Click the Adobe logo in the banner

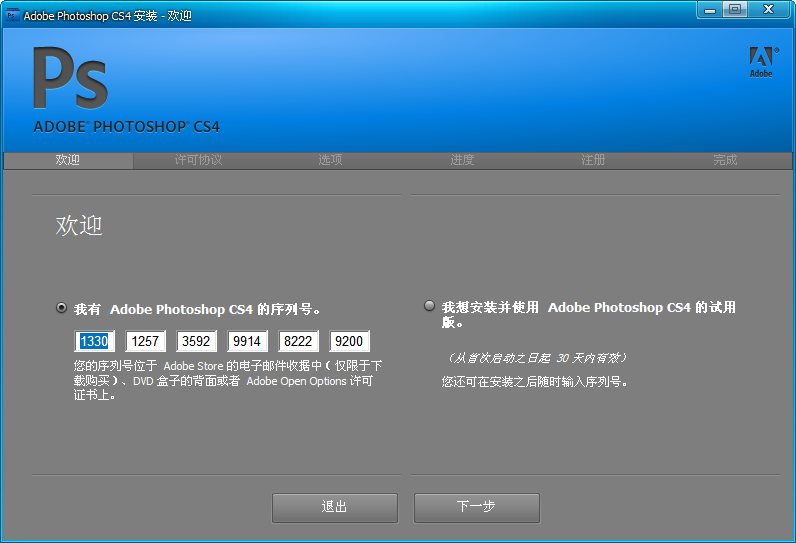pyautogui.click(x=762, y=62)
